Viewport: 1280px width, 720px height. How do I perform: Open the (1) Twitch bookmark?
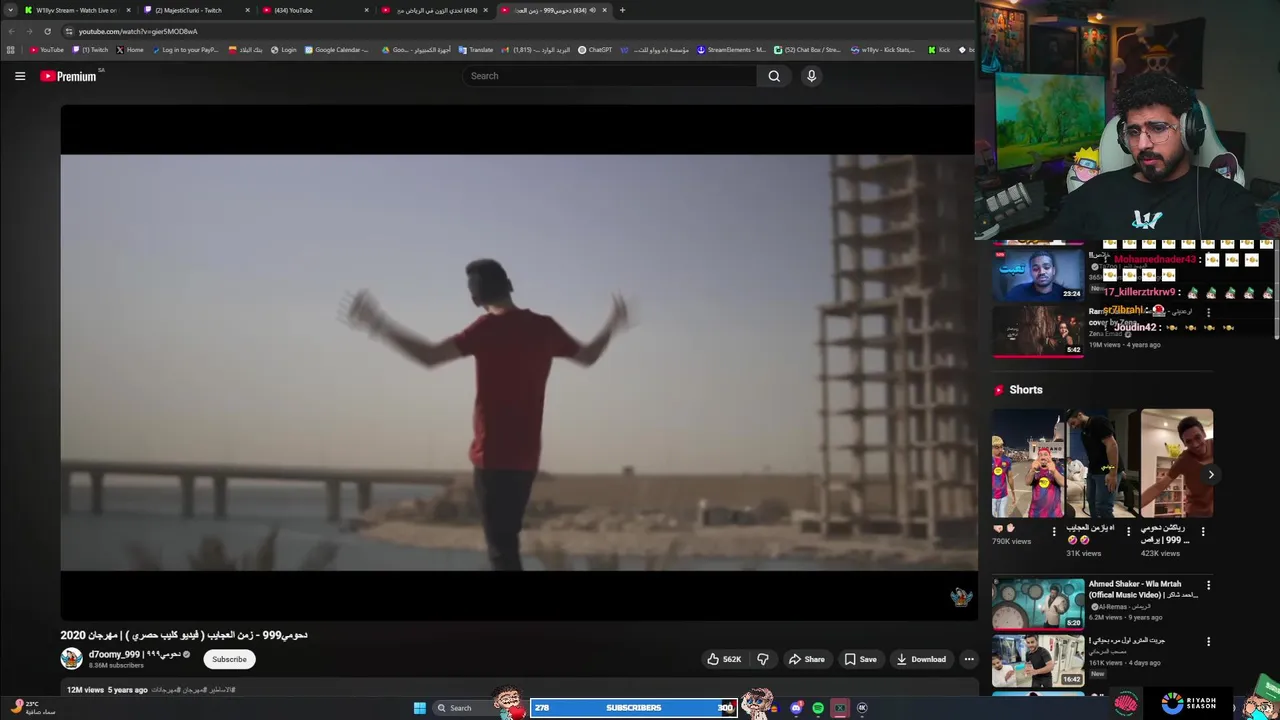[x=90, y=50]
